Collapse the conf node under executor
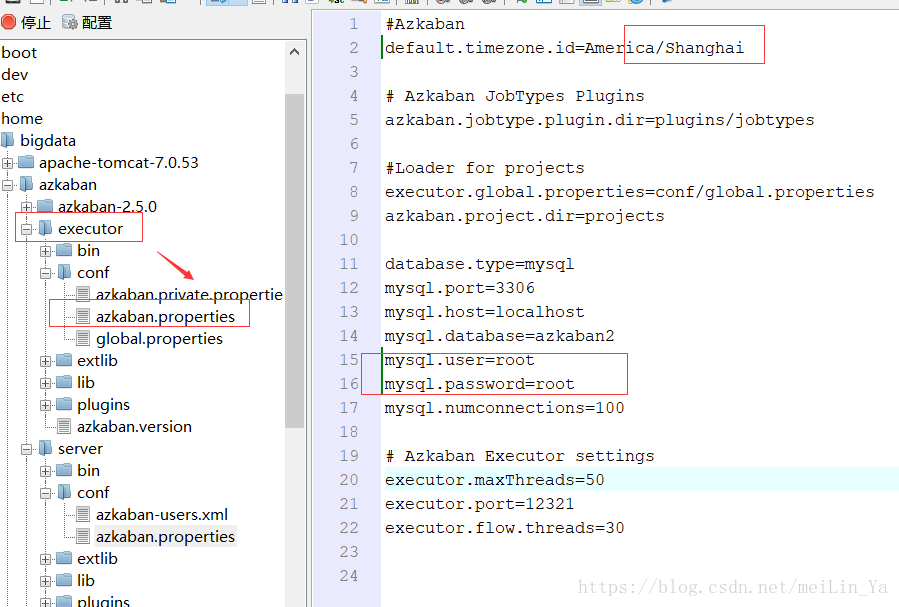Image resolution: width=899 pixels, height=607 pixels. tap(45, 273)
